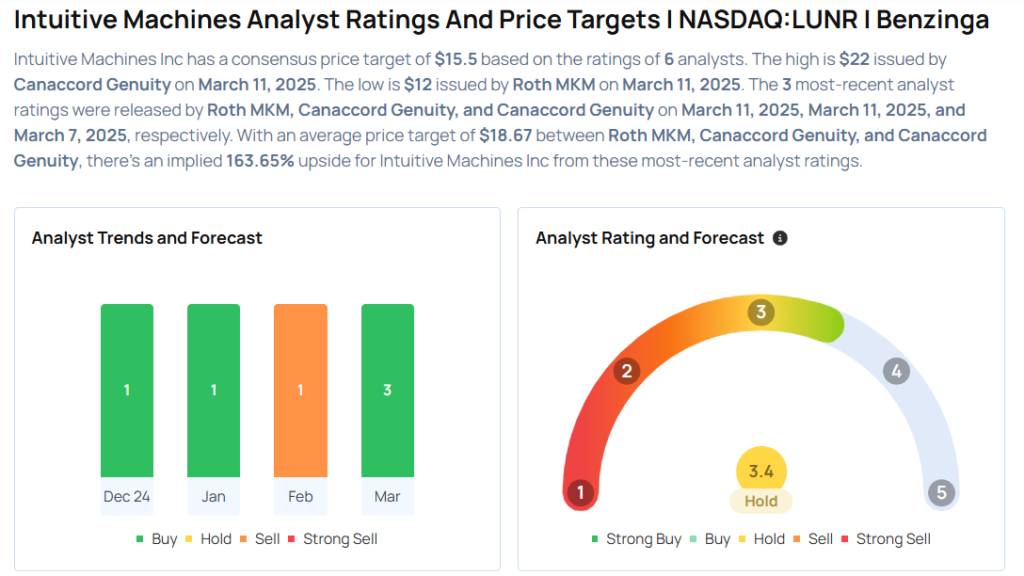1024x576 pixels.
Task: Click Strong Buy in rating gauge legend
Action: click(636, 539)
